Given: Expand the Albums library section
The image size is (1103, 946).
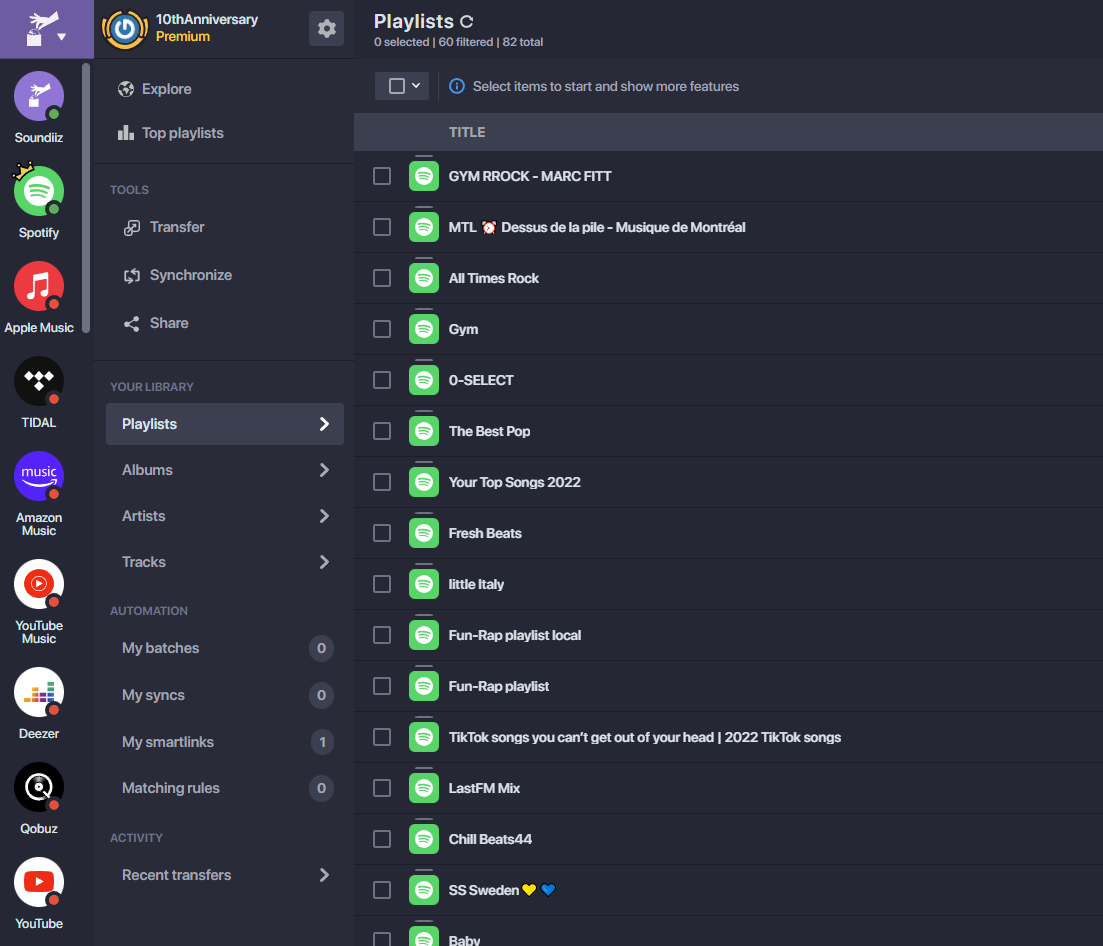Looking at the screenshot, I should [x=224, y=470].
